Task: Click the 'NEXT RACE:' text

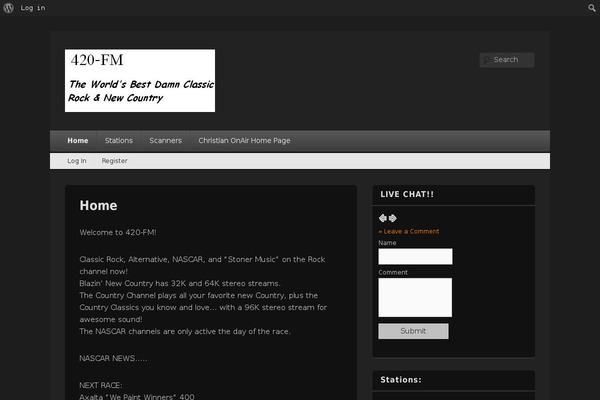Action: pos(101,385)
